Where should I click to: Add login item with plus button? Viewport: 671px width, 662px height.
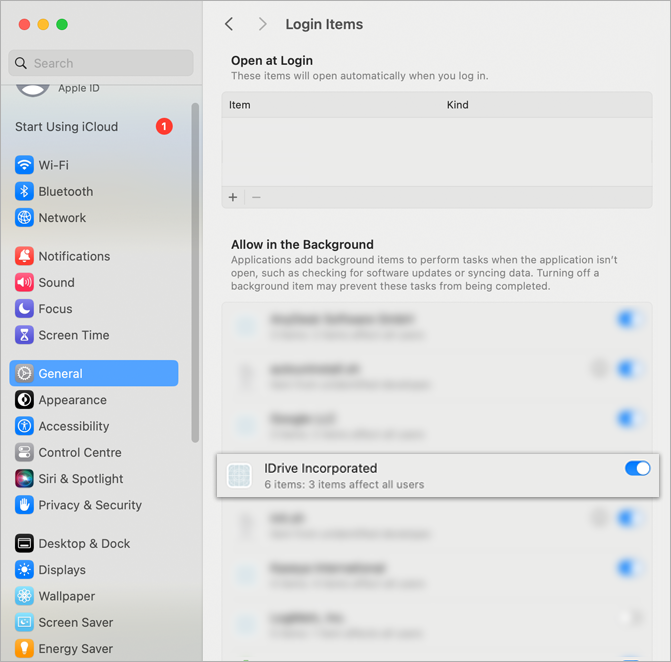pos(233,197)
